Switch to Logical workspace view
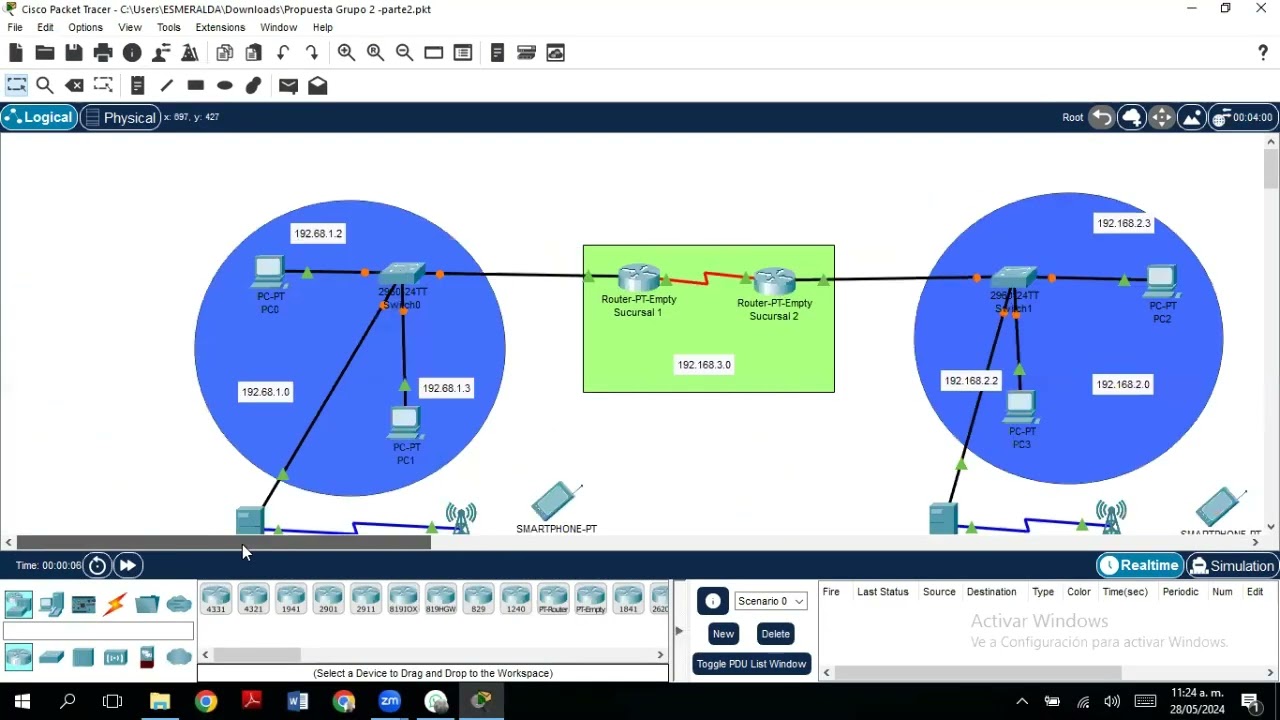 pyautogui.click(x=39, y=117)
